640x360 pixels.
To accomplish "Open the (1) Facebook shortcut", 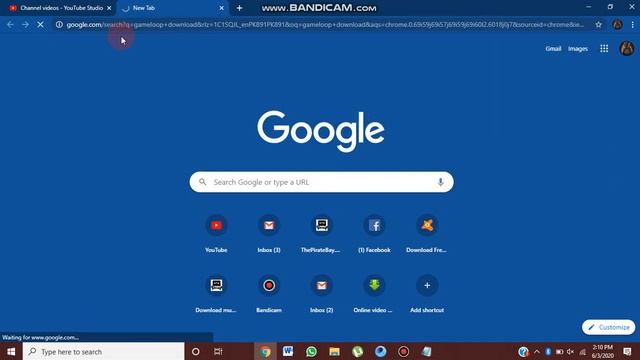I will [x=374, y=225].
